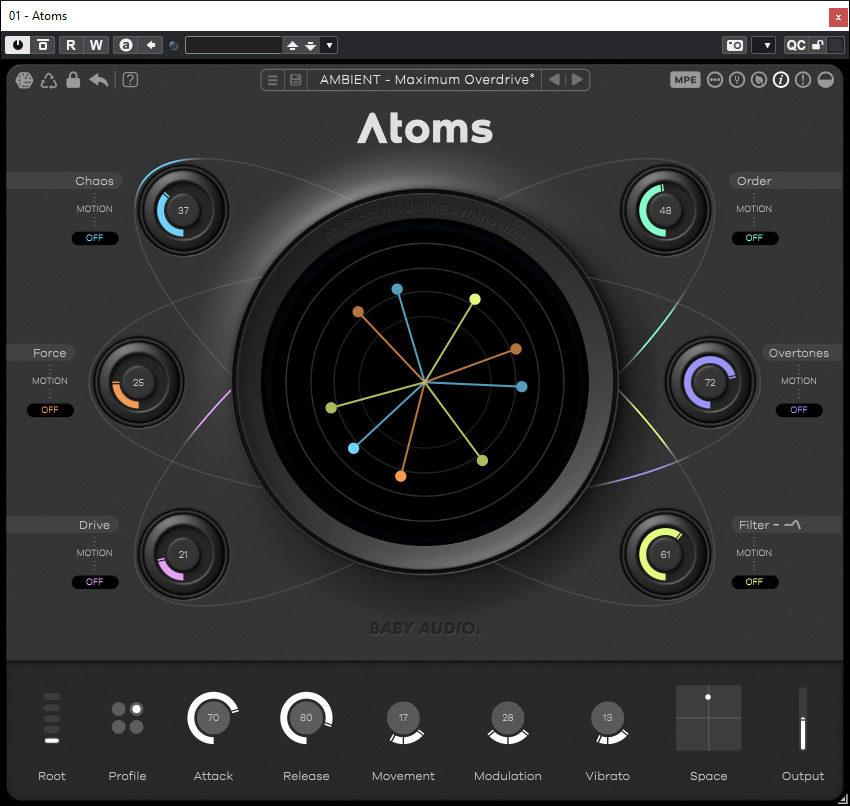Click the Space XY pad

click(x=708, y=718)
